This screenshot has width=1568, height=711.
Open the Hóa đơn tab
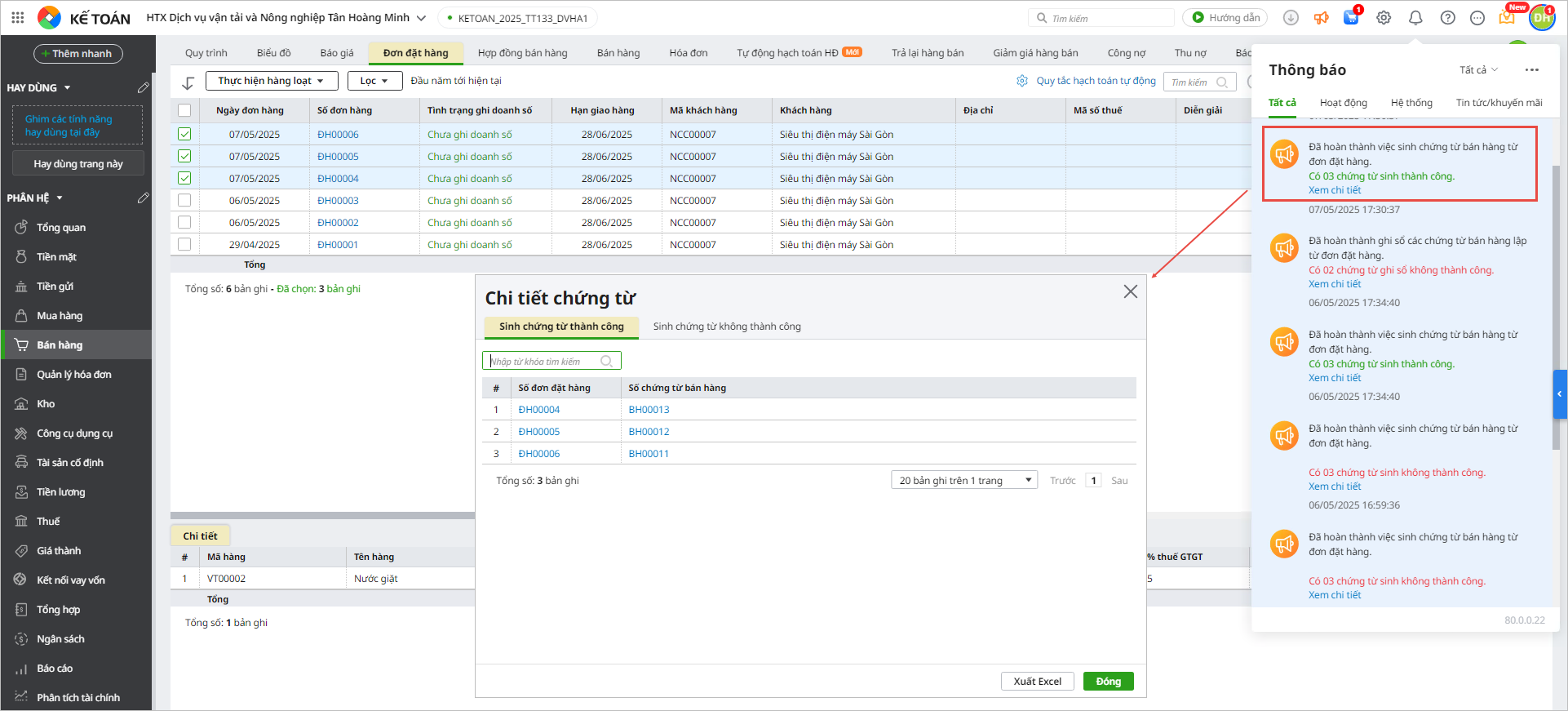(688, 53)
